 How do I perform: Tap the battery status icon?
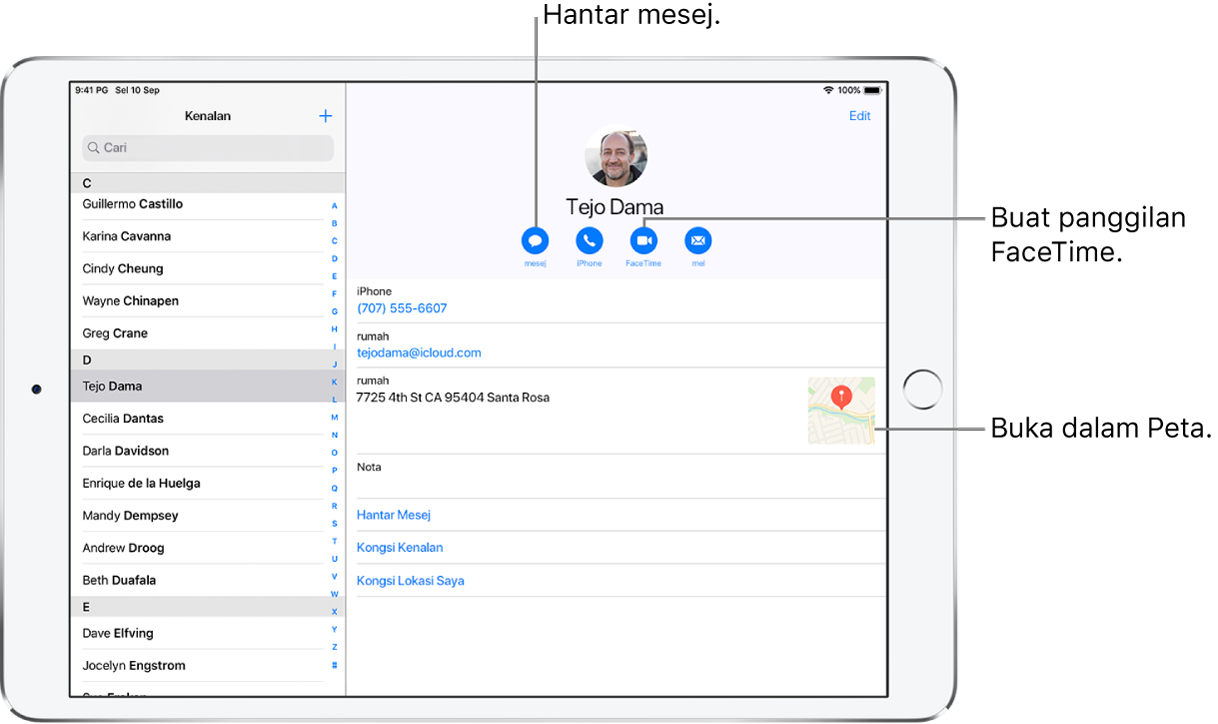(873, 90)
